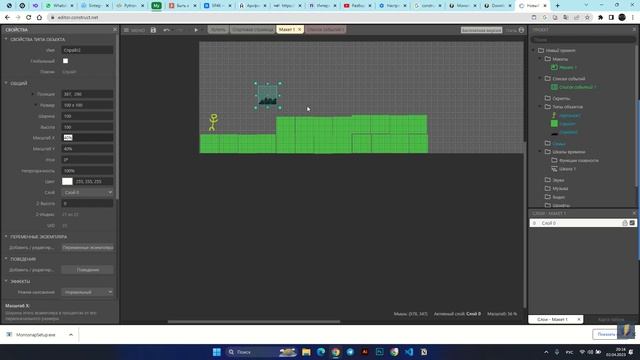Toggle the lock icon on Слой 0

click(x=624, y=223)
